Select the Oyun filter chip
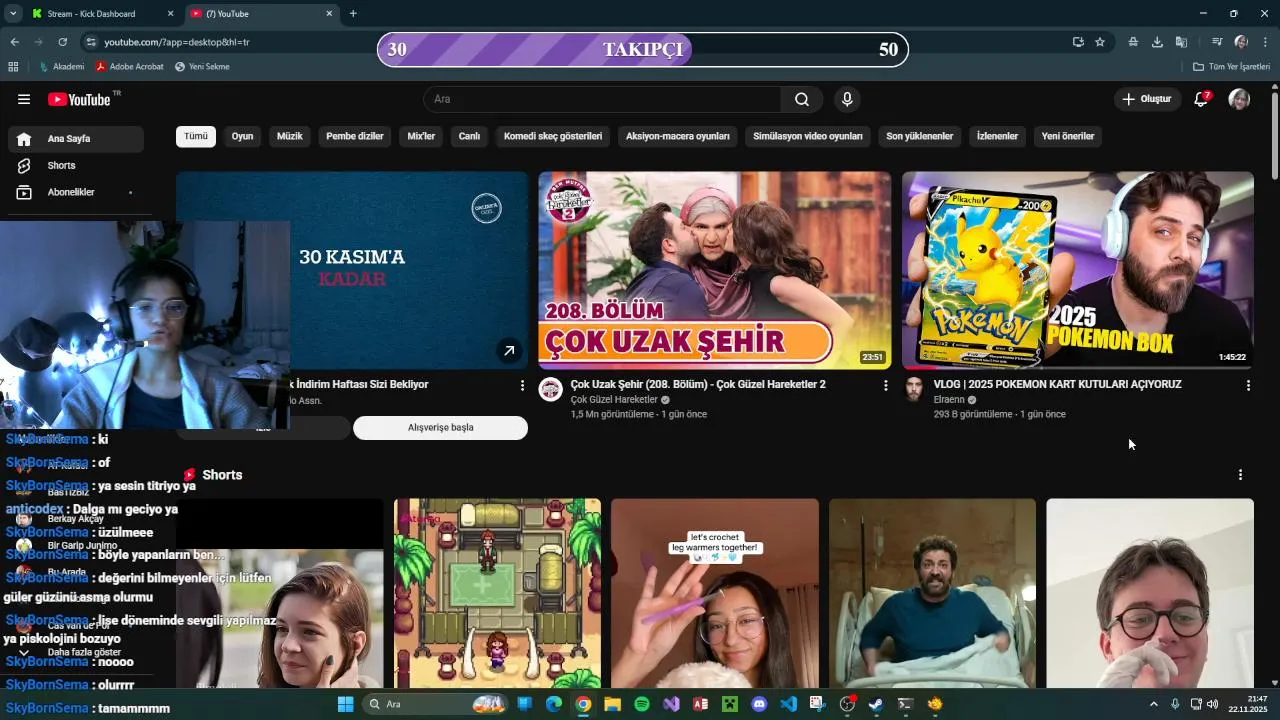The height and width of the screenshot is (720, 1280). pyautogui.click(x=243, y=136)
